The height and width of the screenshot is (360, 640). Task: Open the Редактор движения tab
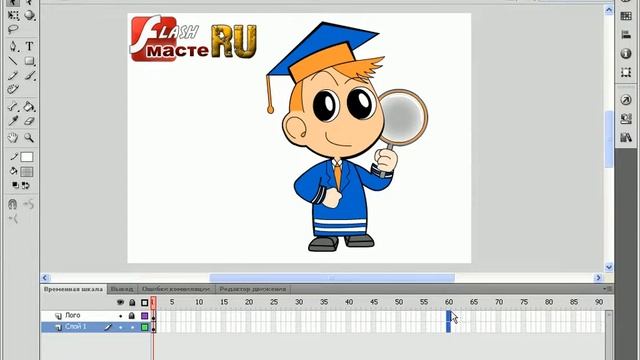(253, 289)
